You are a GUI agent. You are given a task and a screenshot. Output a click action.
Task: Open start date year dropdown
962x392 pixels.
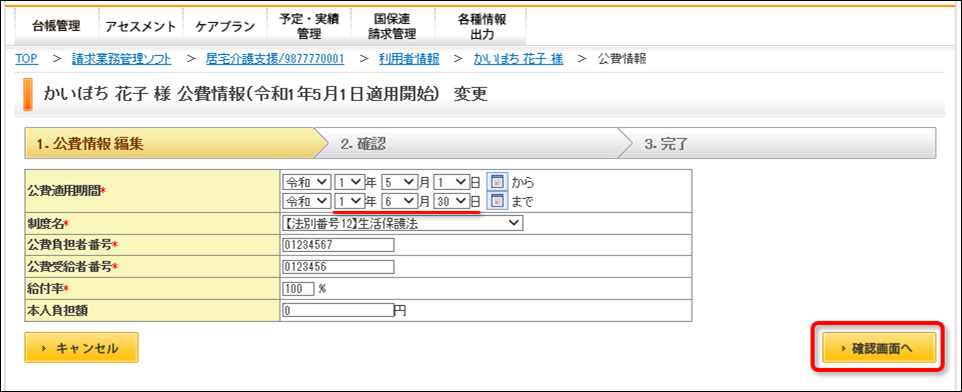[x=350, y=182]
